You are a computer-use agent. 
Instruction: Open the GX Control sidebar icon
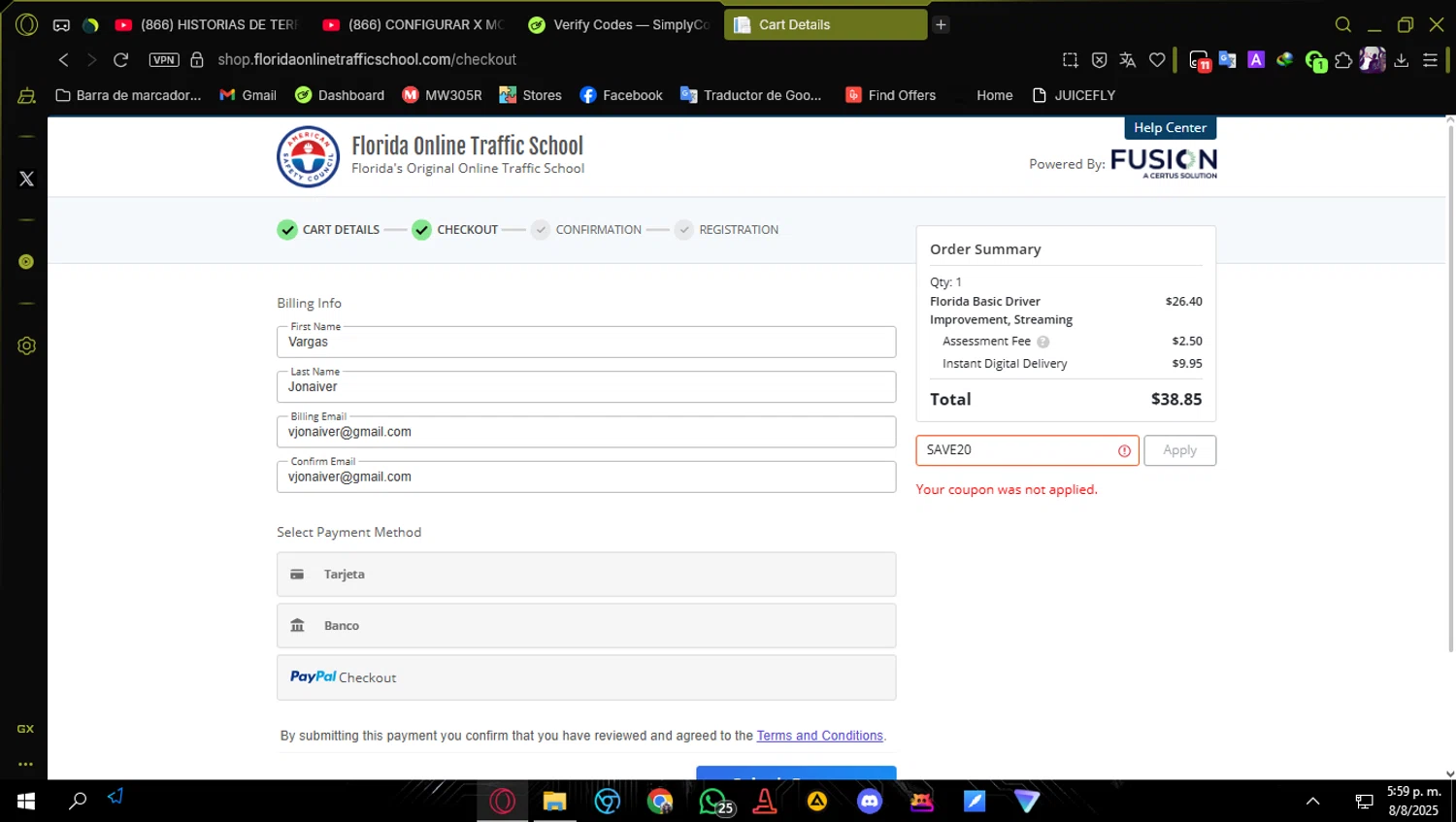[x=25, y=729]
